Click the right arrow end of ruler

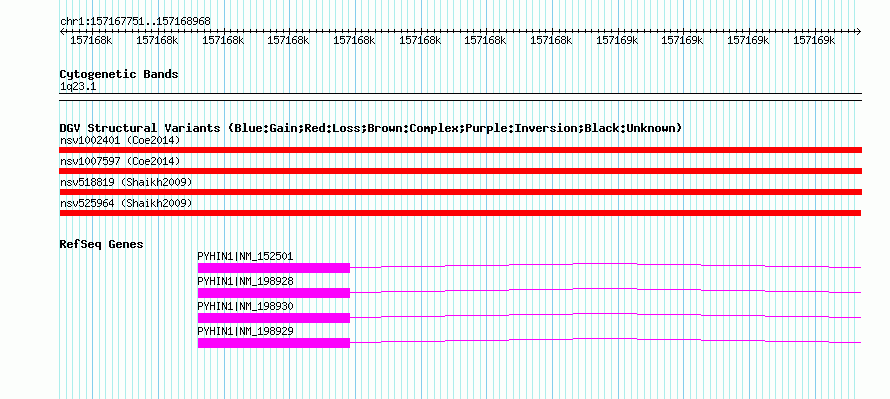[x=859, y=31]
